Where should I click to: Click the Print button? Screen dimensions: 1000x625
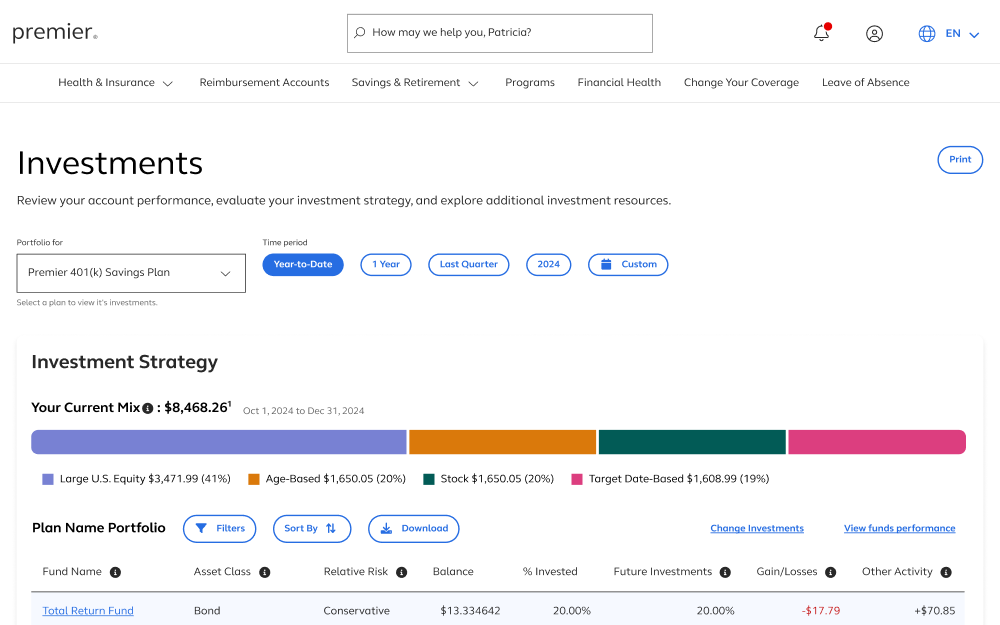coord(960,160)
